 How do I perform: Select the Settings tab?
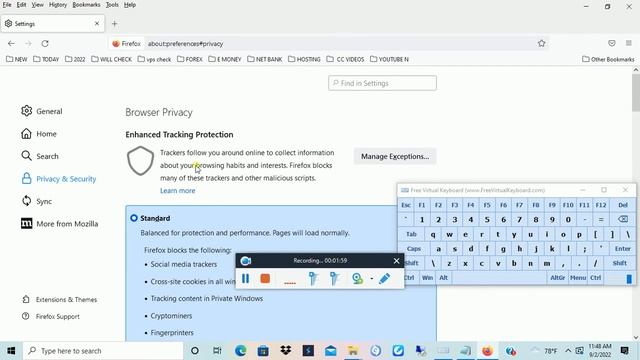click(x=52, y=24)
